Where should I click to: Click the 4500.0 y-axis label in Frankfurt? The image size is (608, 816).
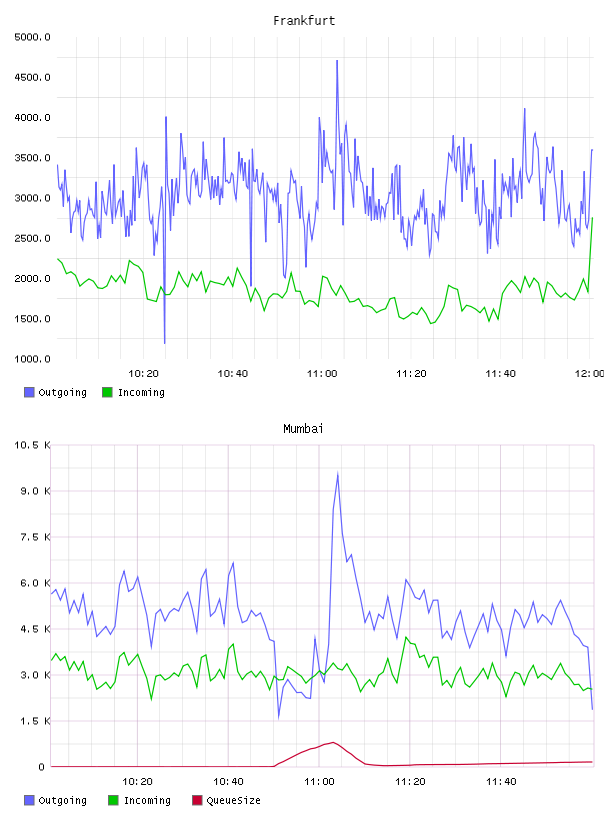(x=32, y=77)
